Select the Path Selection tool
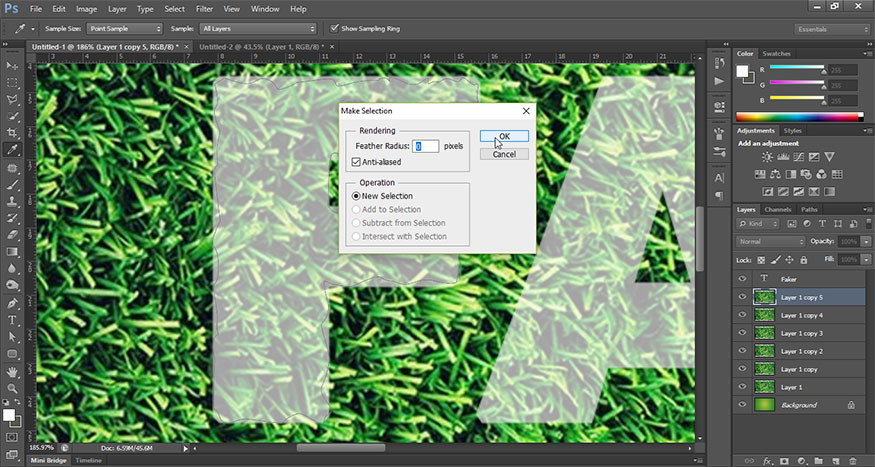875x467 pixels. point(12,337)
